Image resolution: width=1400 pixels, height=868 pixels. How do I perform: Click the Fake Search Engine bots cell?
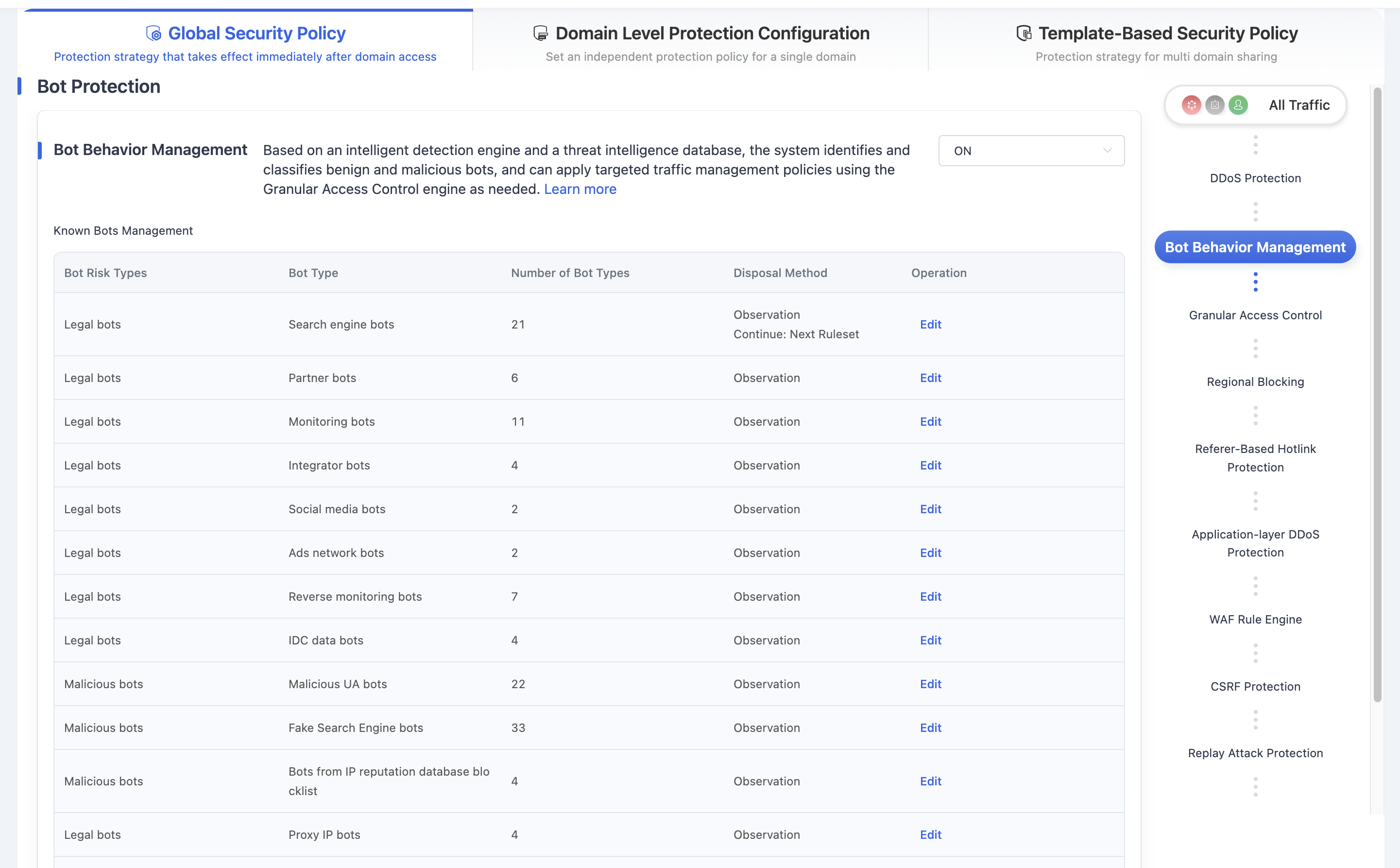tap(356, 728)
